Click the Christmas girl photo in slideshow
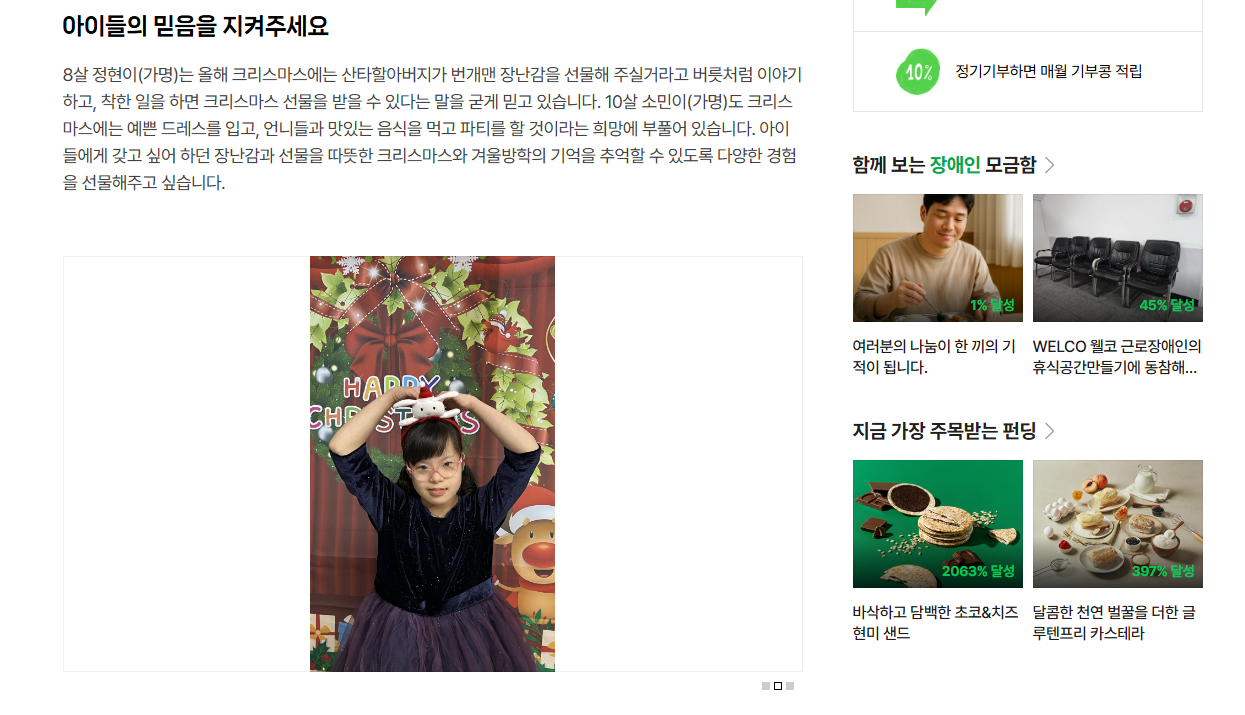This screenshot has height=715, width=1245. (x=432, y=464)
